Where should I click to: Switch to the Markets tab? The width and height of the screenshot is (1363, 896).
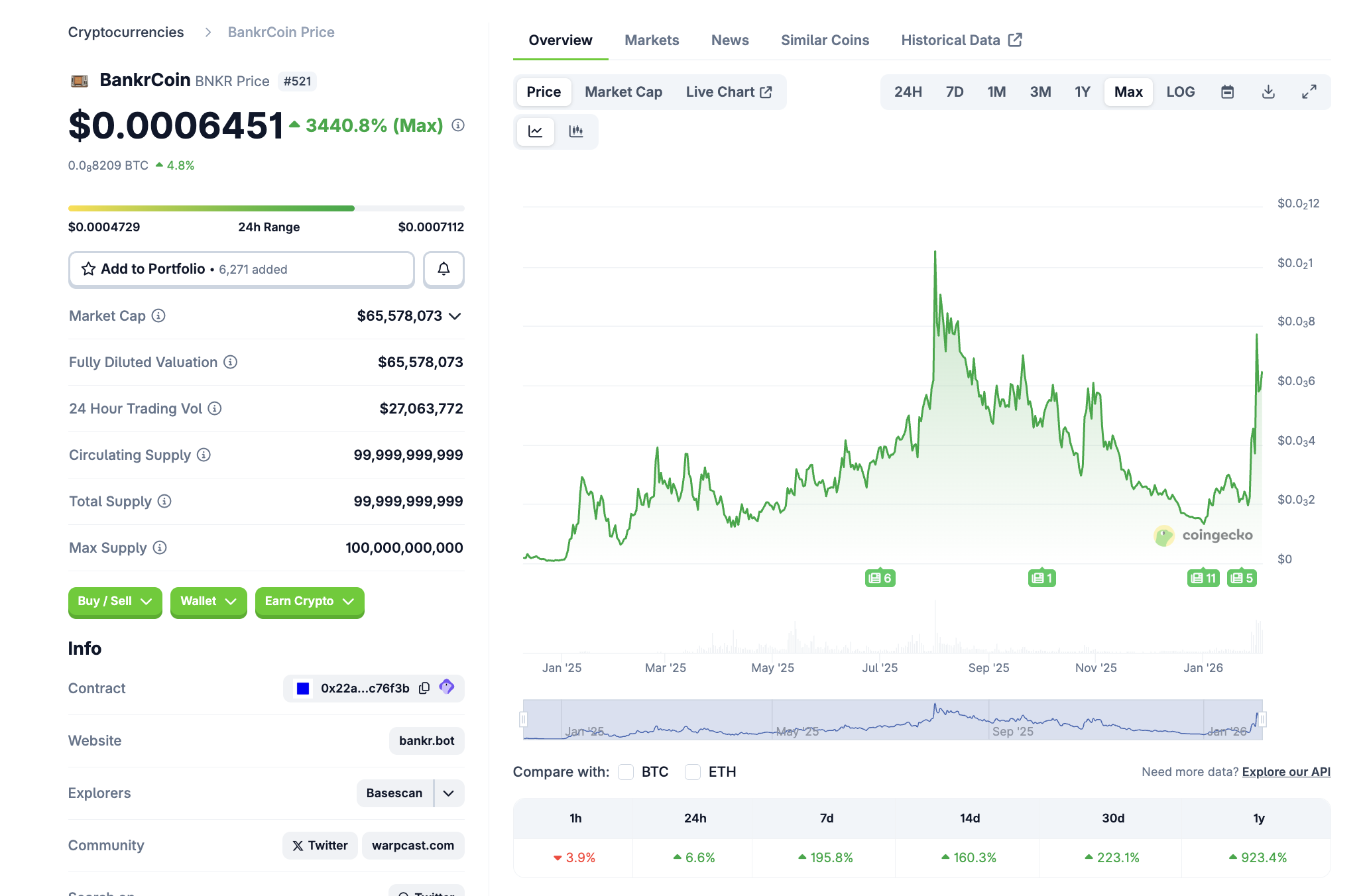coord(651,40)
